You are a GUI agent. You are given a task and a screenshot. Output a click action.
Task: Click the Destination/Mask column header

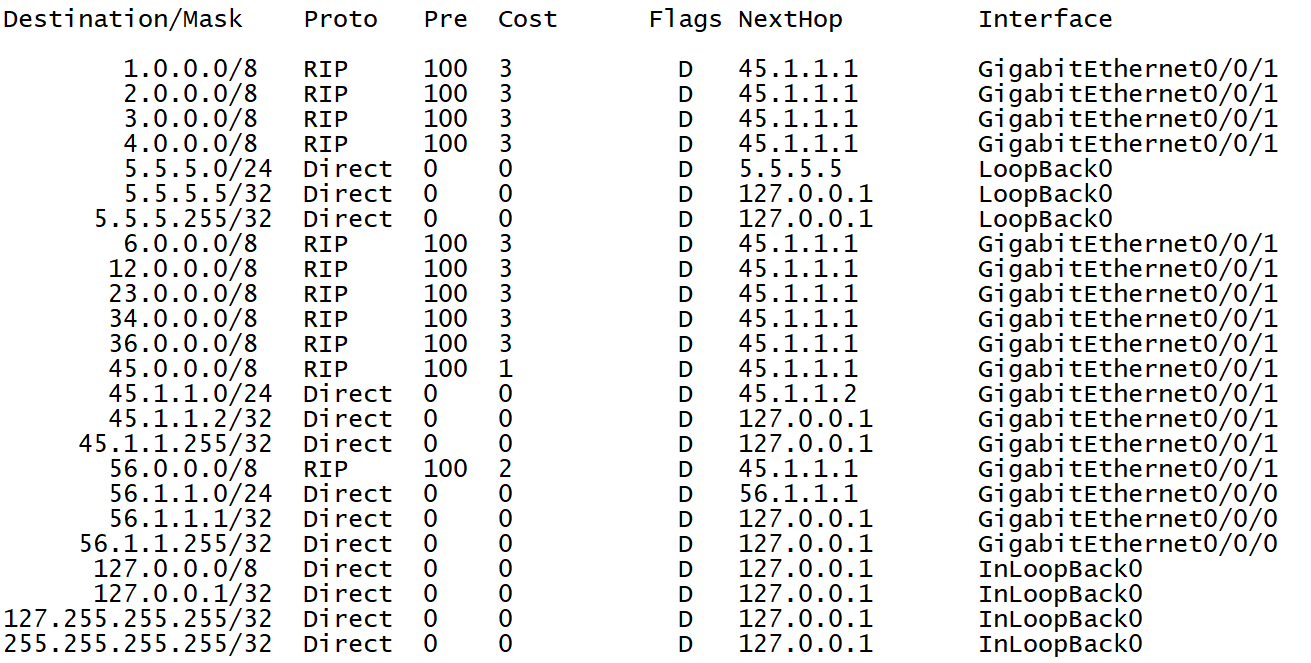pos(123,19)
